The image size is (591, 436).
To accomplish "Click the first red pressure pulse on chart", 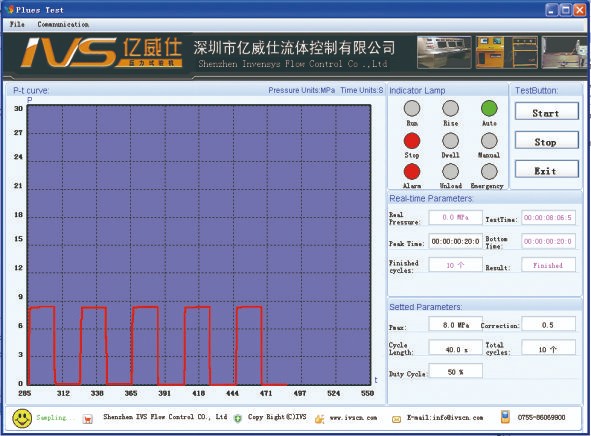I will click(42, 345).
